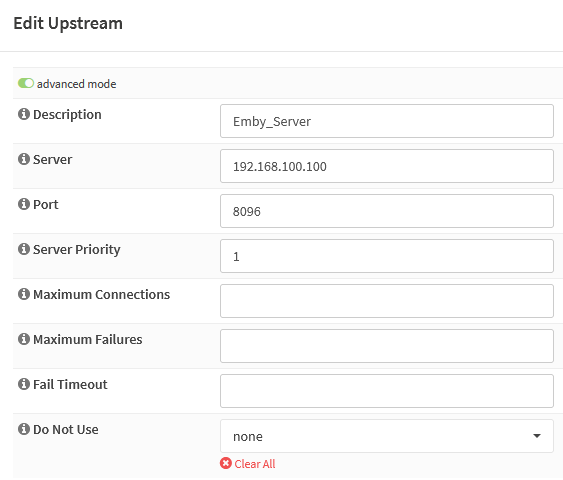
Task: Toggle the advanced mode switch
Action: coord(26,83)
